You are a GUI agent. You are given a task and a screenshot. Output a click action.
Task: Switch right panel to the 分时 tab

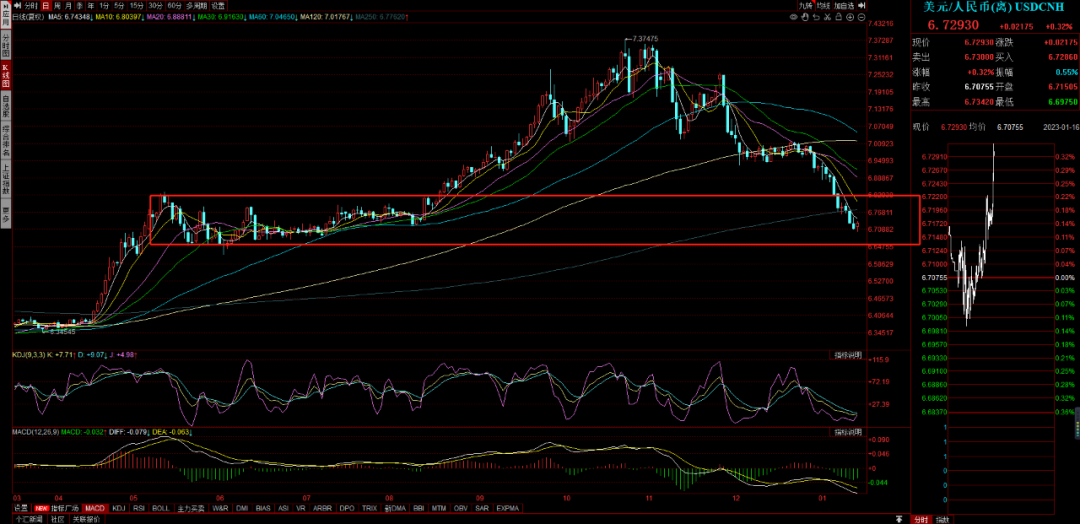[x=920, y=519]
